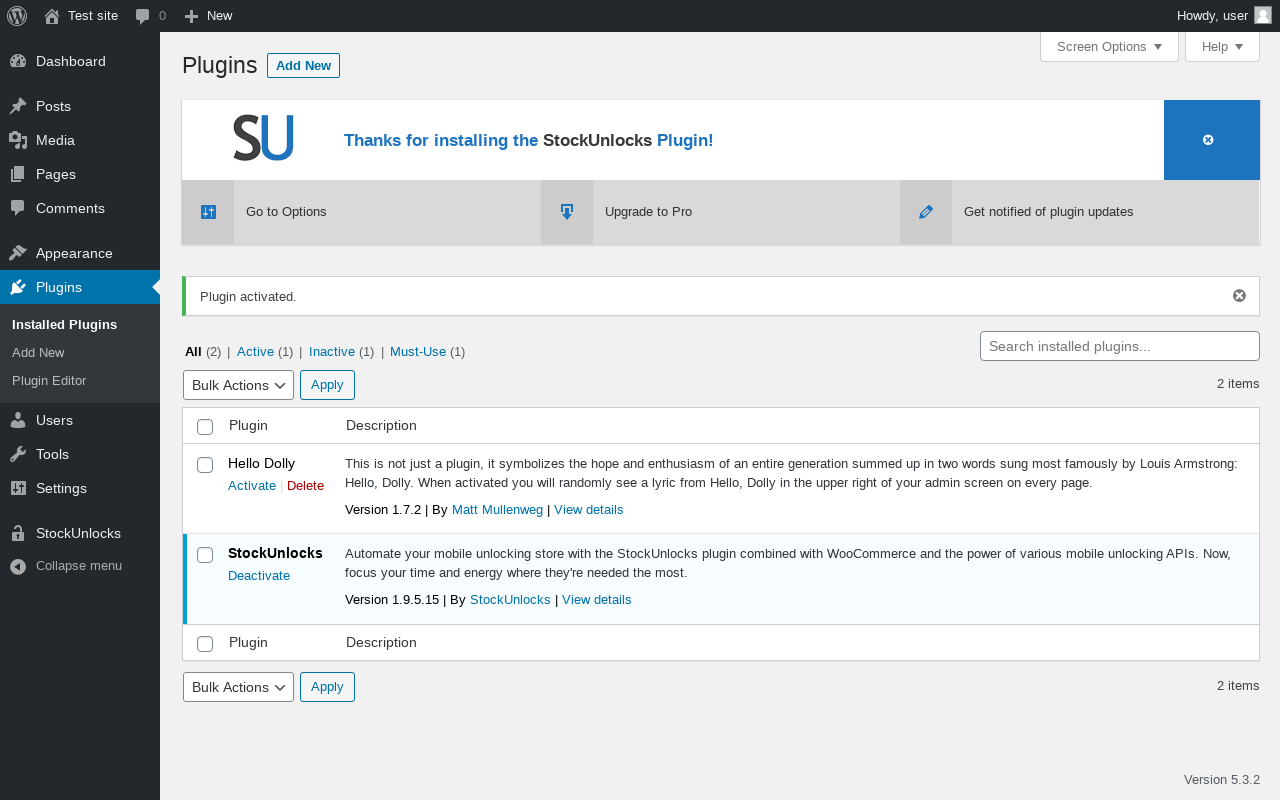1280x800 pixels.
Task: Click Get notified of plugin updates
Action: (1048, 212)
